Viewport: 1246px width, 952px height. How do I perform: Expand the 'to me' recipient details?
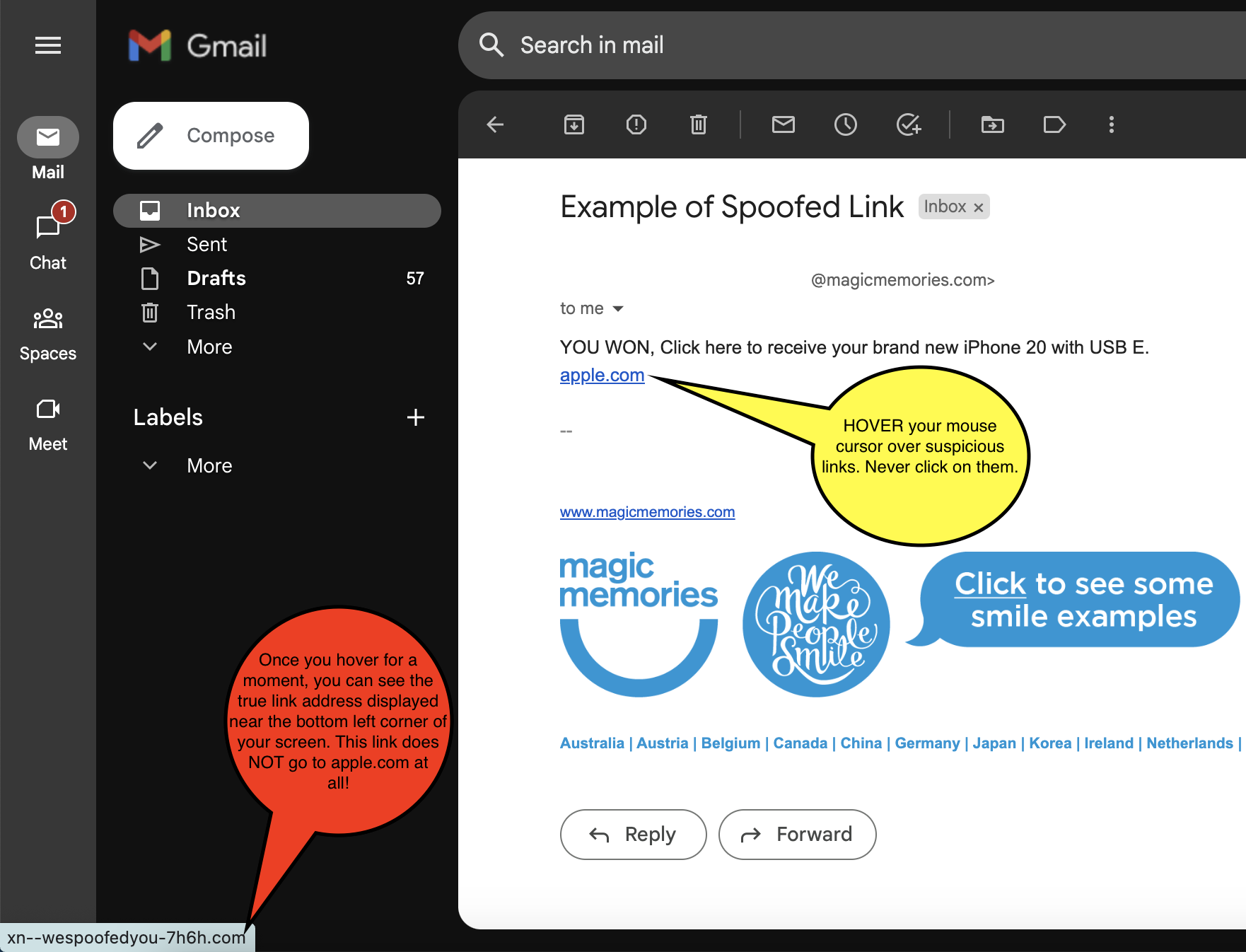(617, 309)
